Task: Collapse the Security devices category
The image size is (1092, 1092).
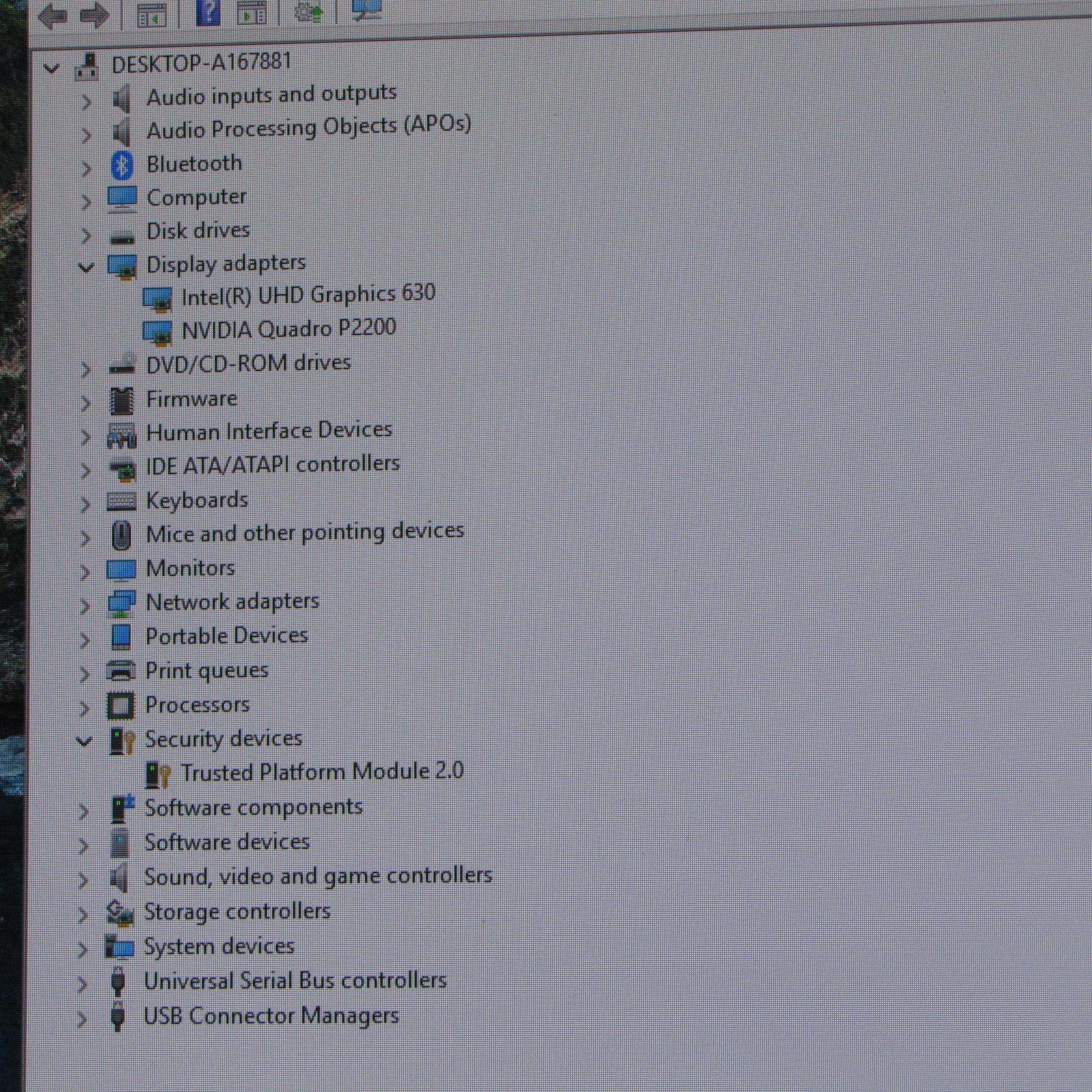Action: click(84, 741)
